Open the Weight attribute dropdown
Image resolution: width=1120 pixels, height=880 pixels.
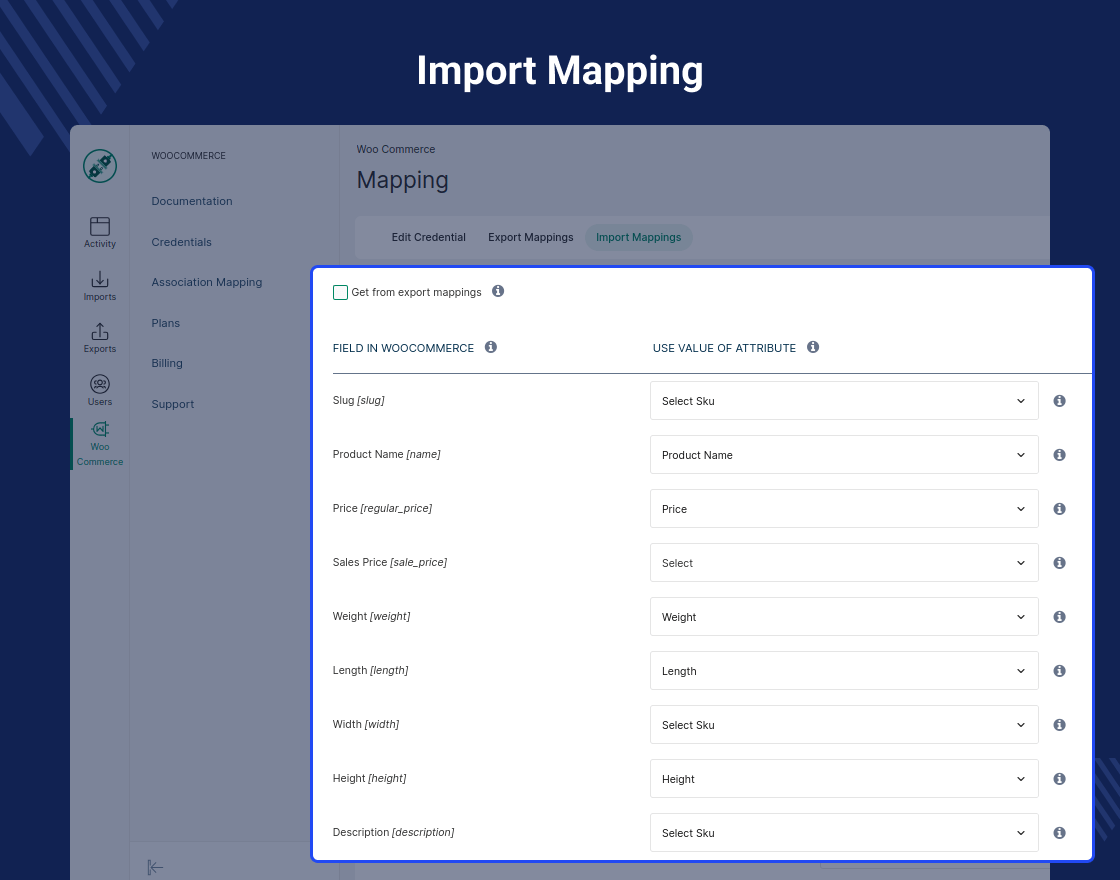click(x=844, y=616)
